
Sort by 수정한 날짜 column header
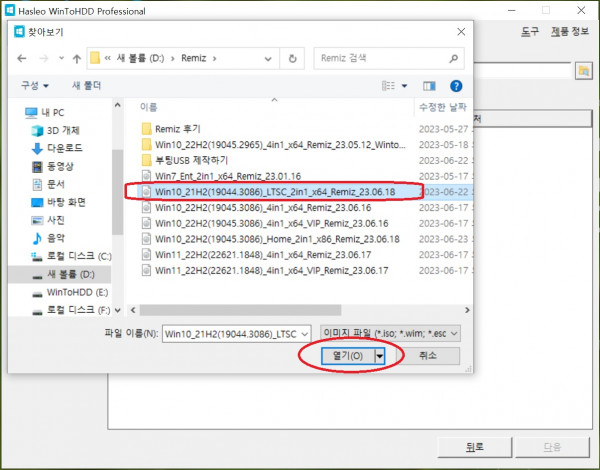(x=443, y=107)
